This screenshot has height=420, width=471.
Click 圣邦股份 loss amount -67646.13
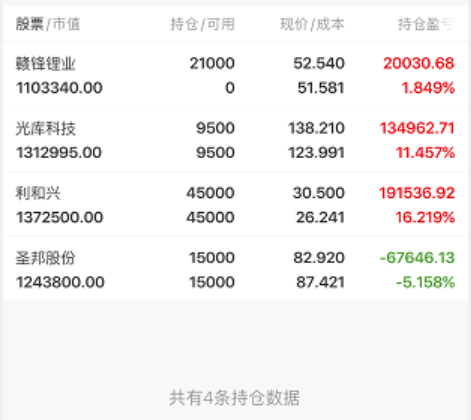[x=417, y=258]
